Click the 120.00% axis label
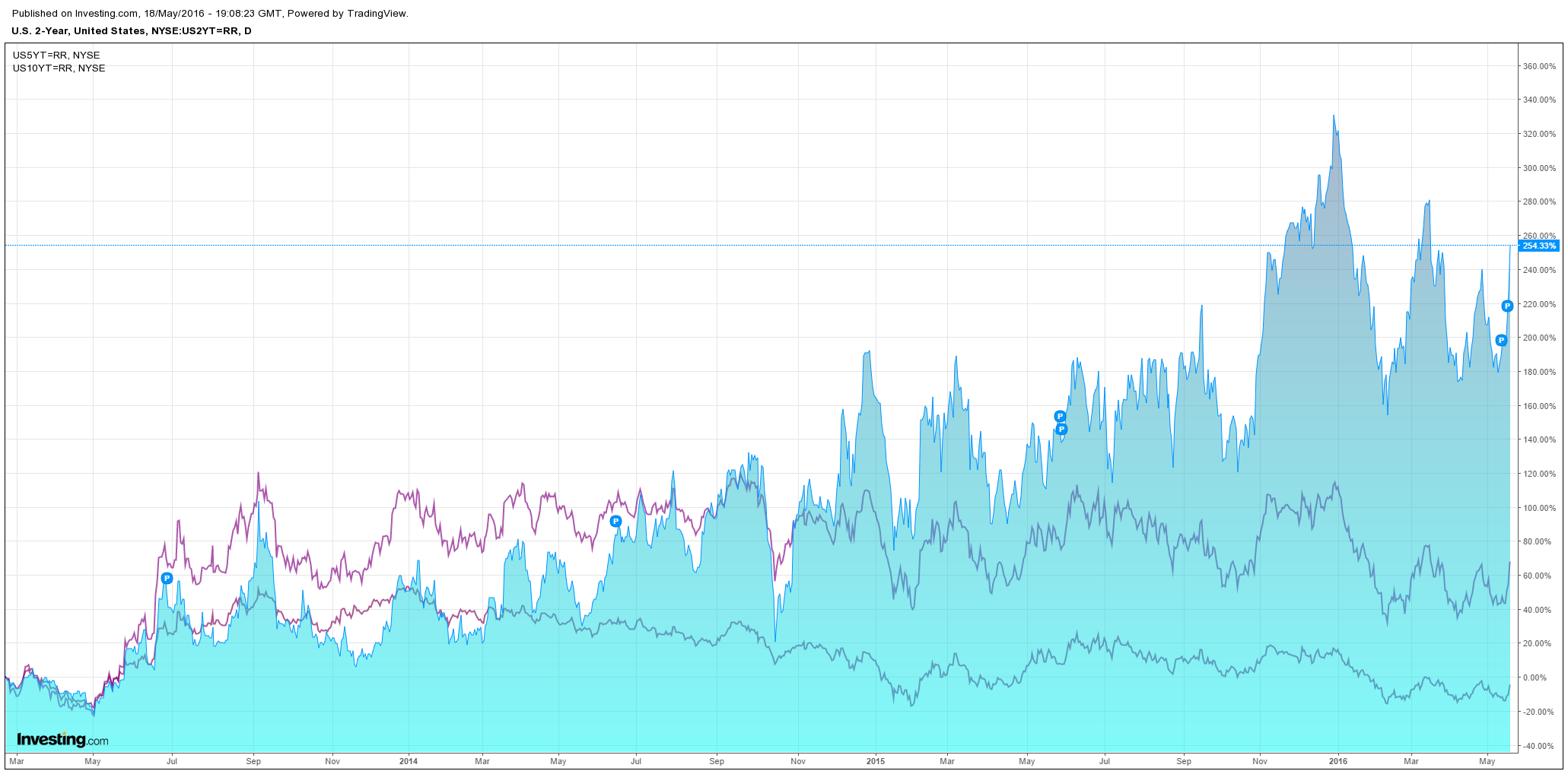Viewport: 1568px width, 771px height. pos(1539,474)
